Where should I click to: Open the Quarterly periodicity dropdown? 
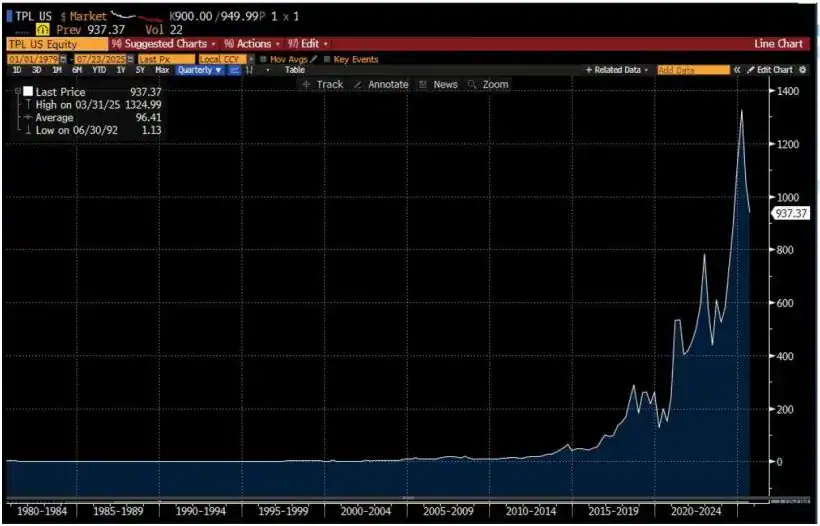(200, 70)
